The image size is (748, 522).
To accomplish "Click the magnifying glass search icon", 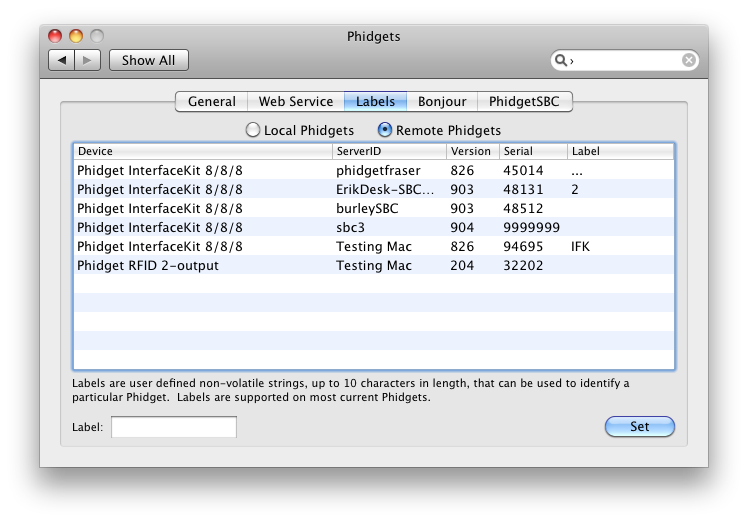I will [x=561, y=60].
